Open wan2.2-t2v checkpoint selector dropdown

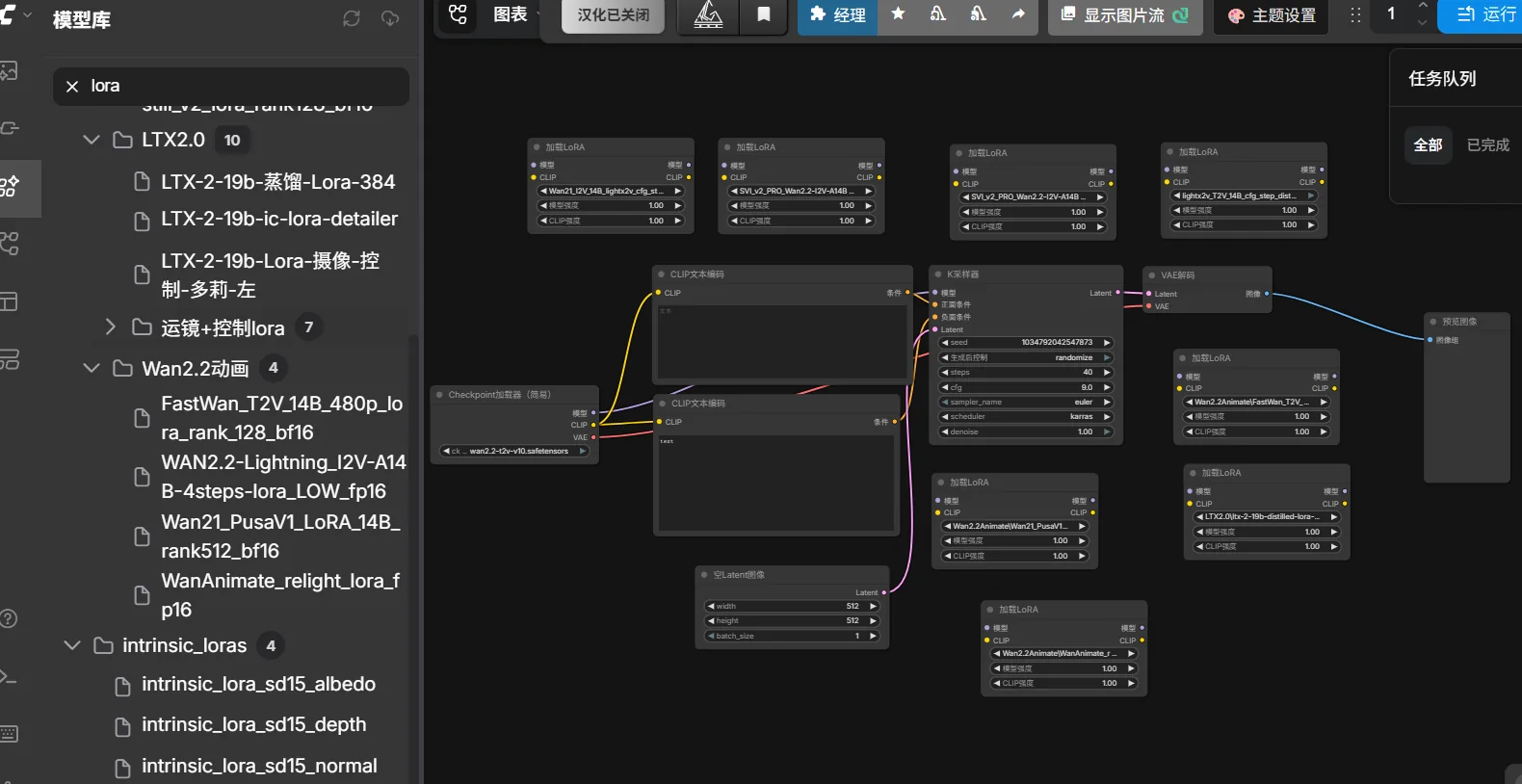click(514, 451)
